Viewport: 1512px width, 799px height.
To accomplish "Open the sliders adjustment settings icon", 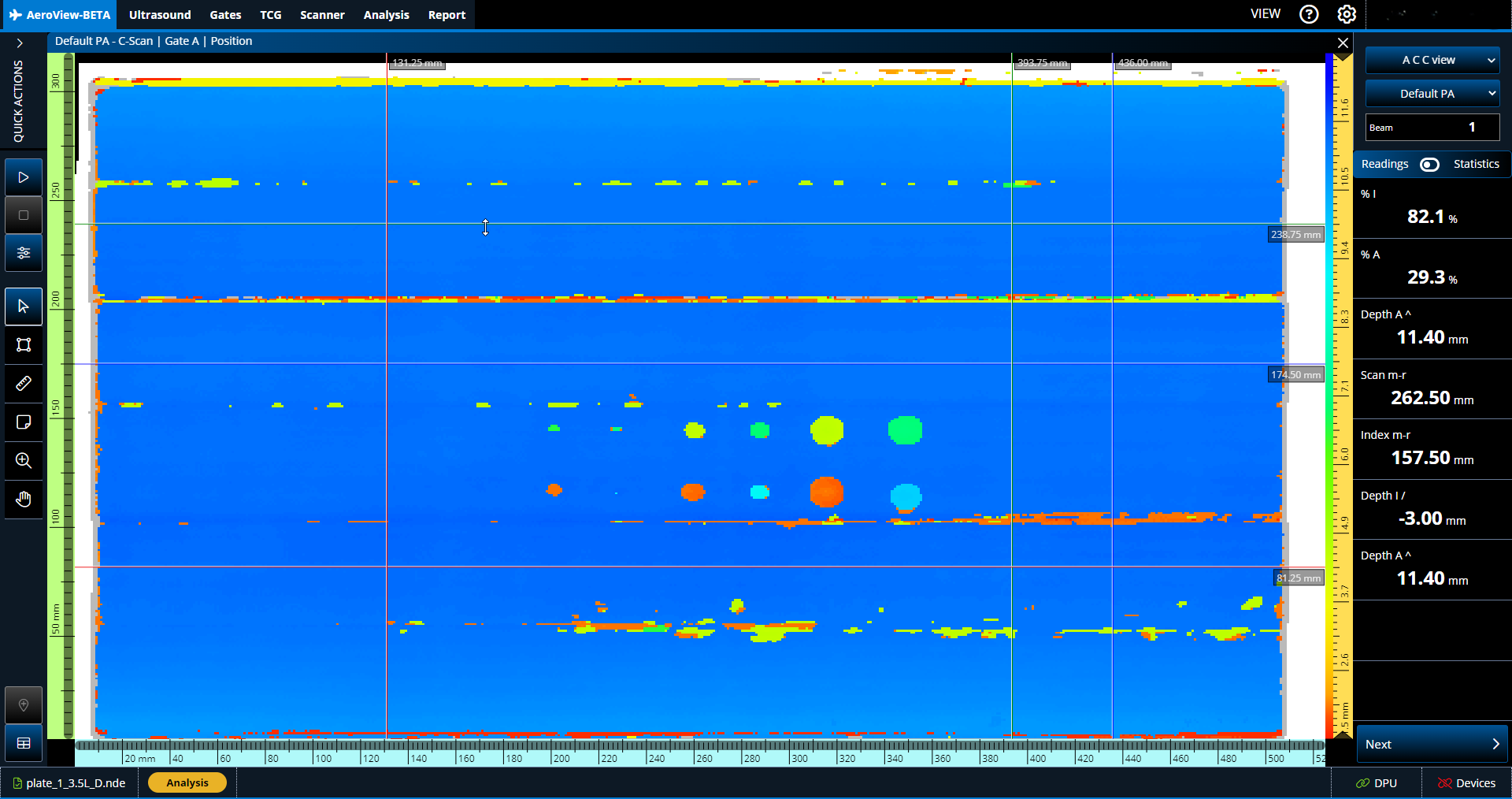I will 24,253.
